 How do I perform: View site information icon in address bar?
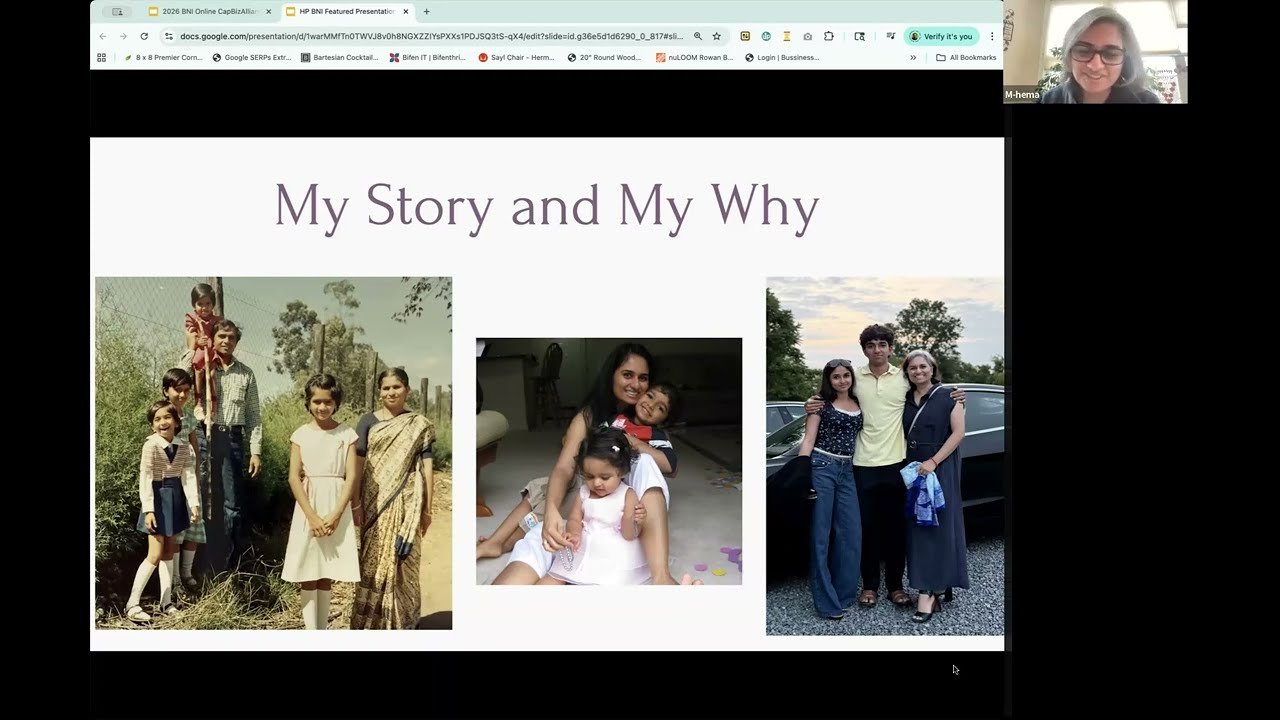click(169, 36)
